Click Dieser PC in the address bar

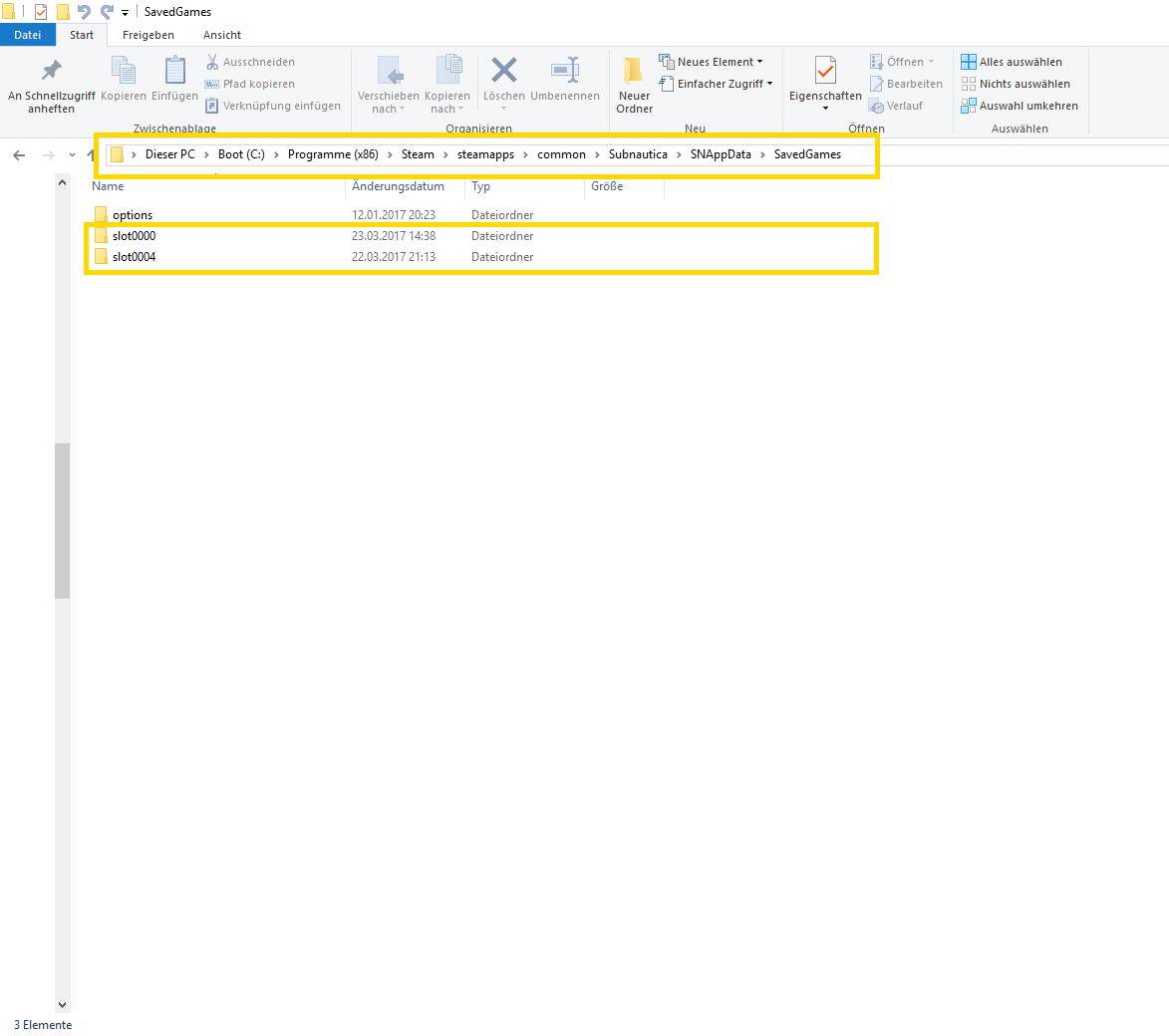coord(170,154)
